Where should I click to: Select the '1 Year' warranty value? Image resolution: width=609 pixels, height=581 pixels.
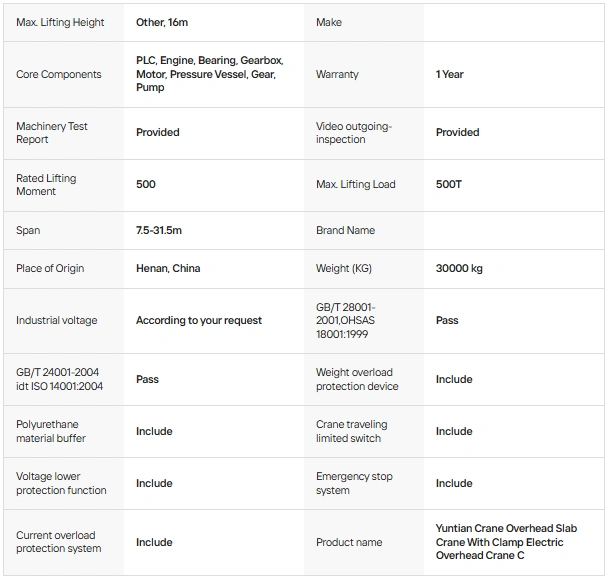450,74
